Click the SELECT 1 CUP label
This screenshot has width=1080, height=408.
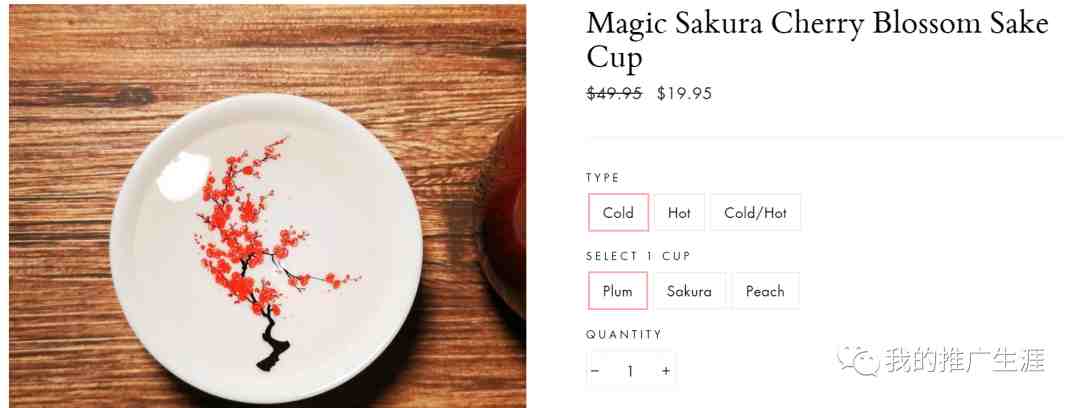(638, 256)
